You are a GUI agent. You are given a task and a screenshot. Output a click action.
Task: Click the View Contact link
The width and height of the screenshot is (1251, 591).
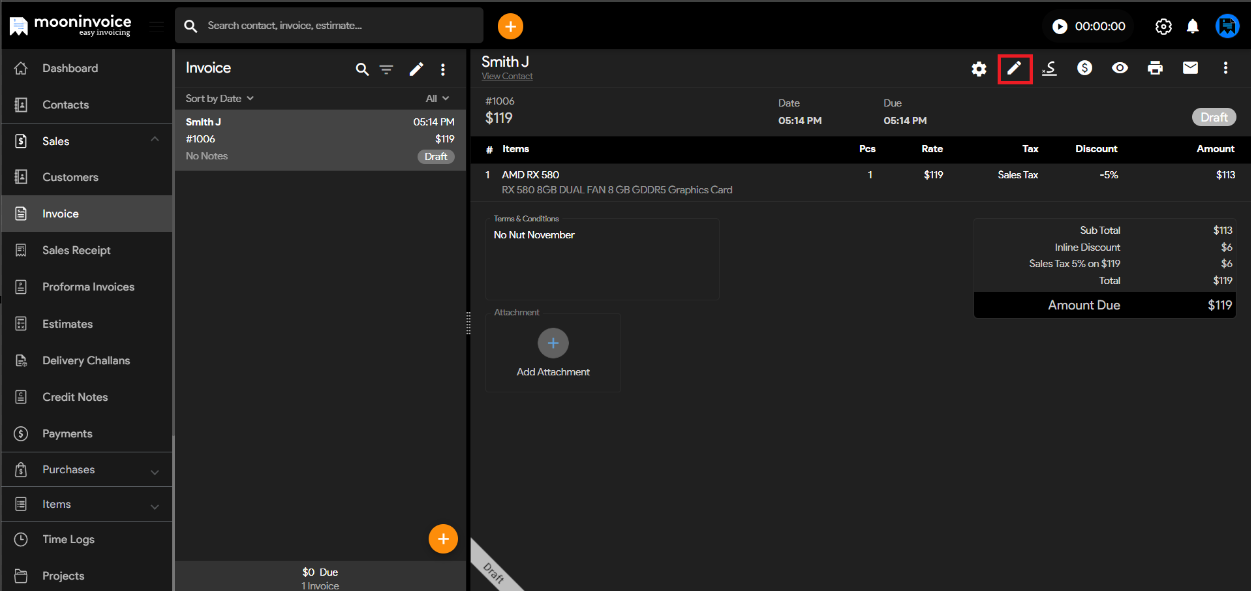(x=507, y=77)
